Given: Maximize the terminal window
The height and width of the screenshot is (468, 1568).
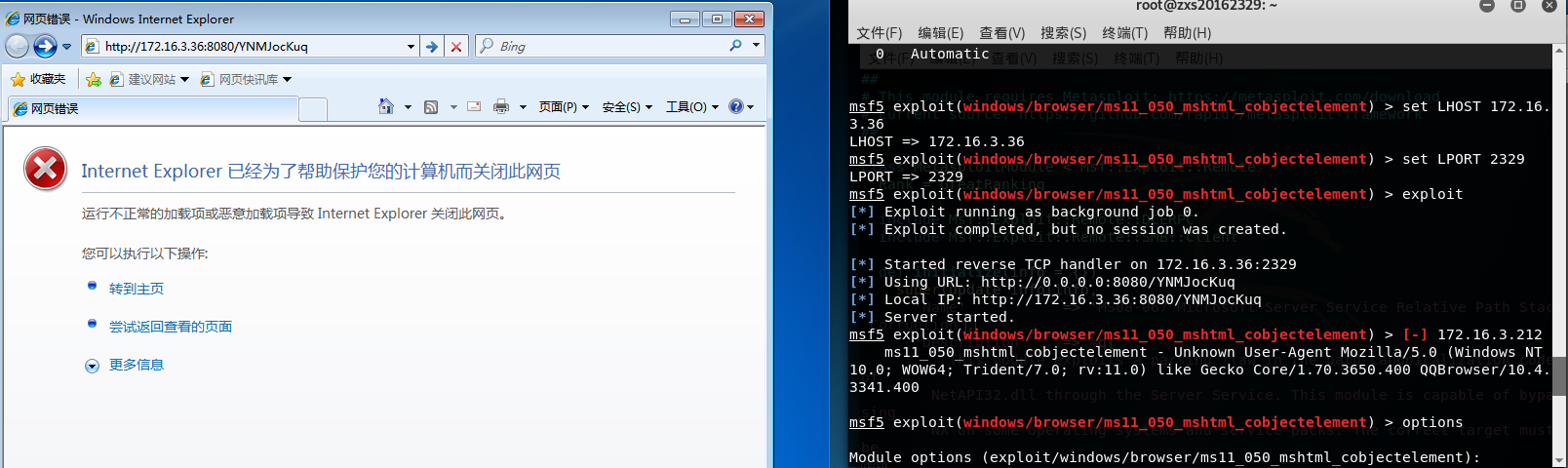Looking at the screenshot, I should 1518,6.
